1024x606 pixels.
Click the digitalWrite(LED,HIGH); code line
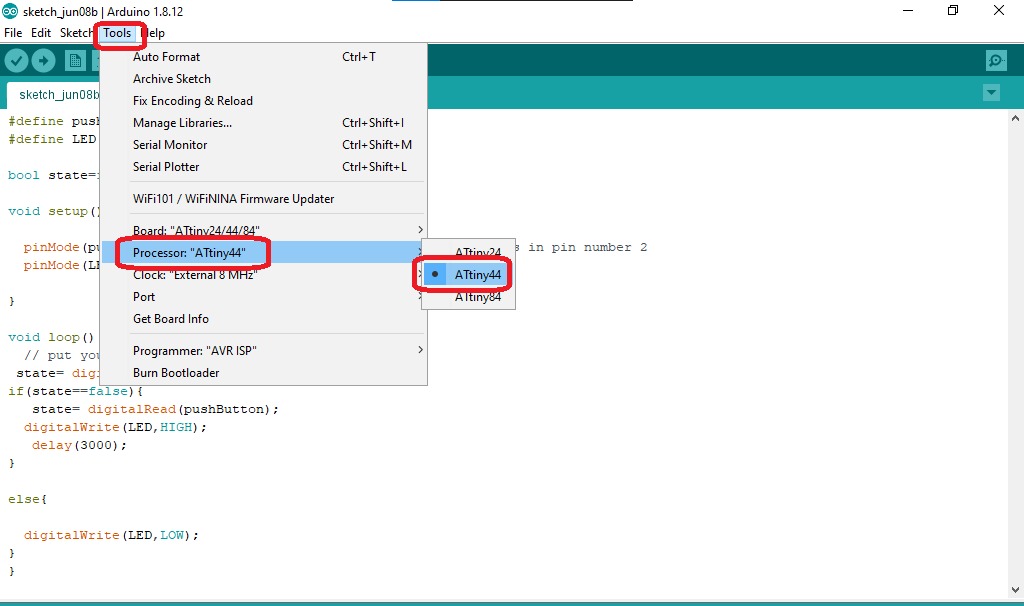tap(115, 427)
